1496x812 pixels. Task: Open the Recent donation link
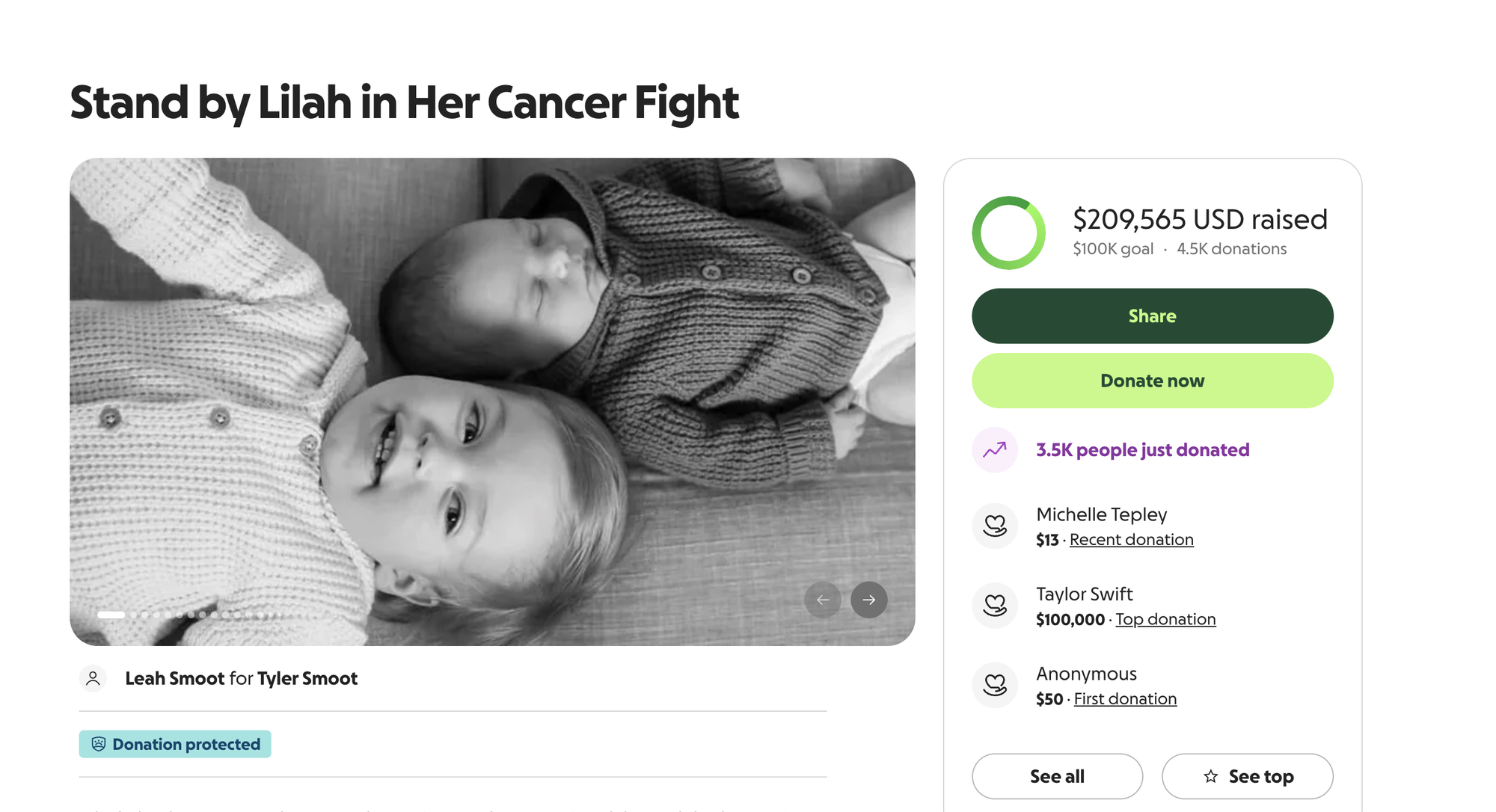point(1131,540)
